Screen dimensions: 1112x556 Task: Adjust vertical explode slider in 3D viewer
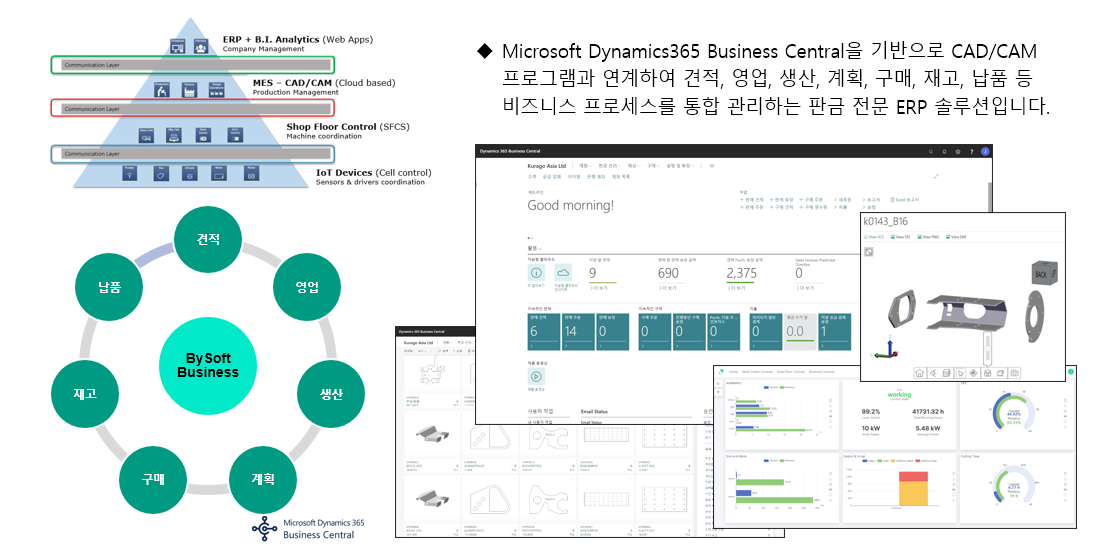(x=986, y=346)
